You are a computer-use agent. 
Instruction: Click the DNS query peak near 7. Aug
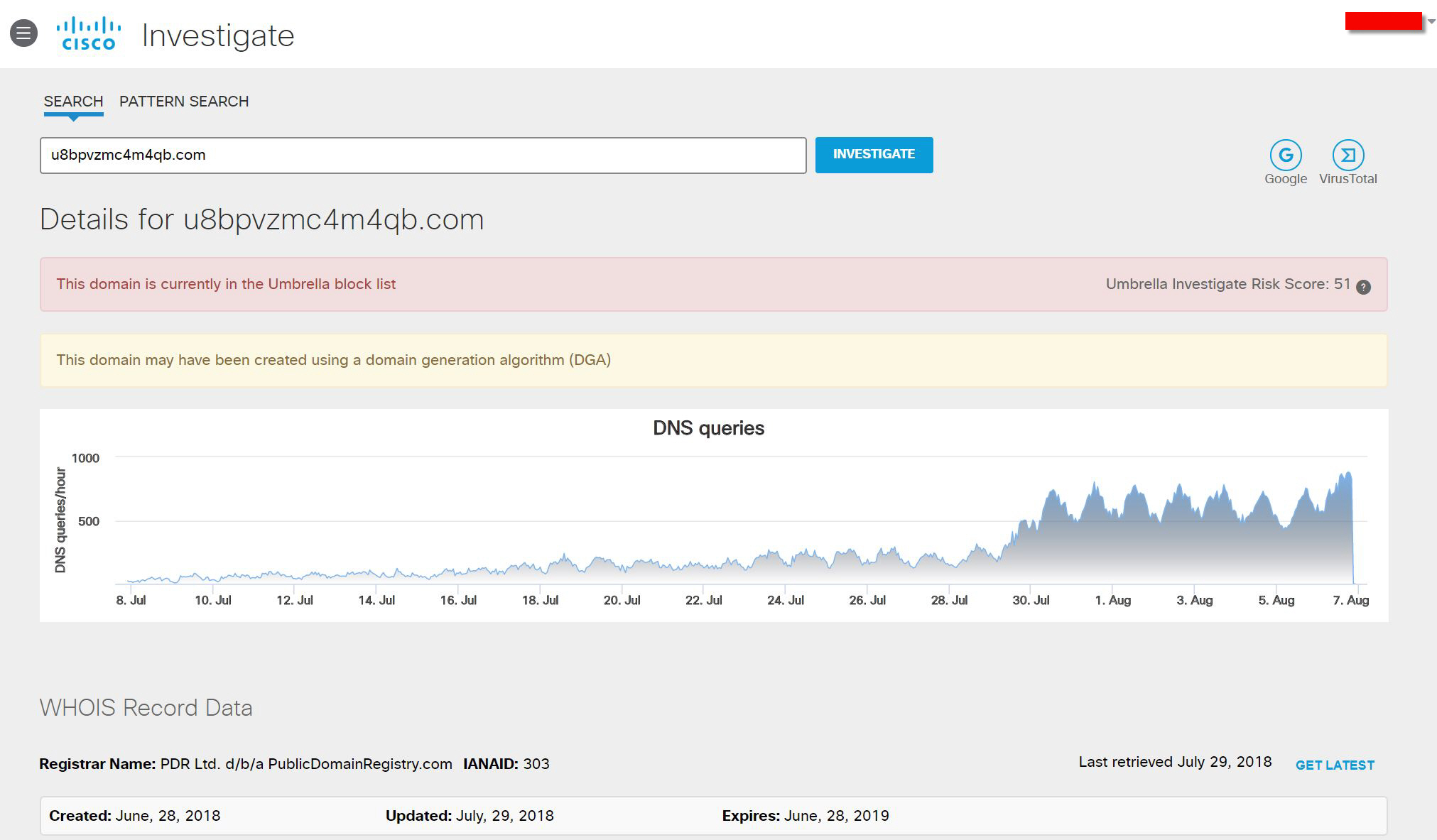1347,476
